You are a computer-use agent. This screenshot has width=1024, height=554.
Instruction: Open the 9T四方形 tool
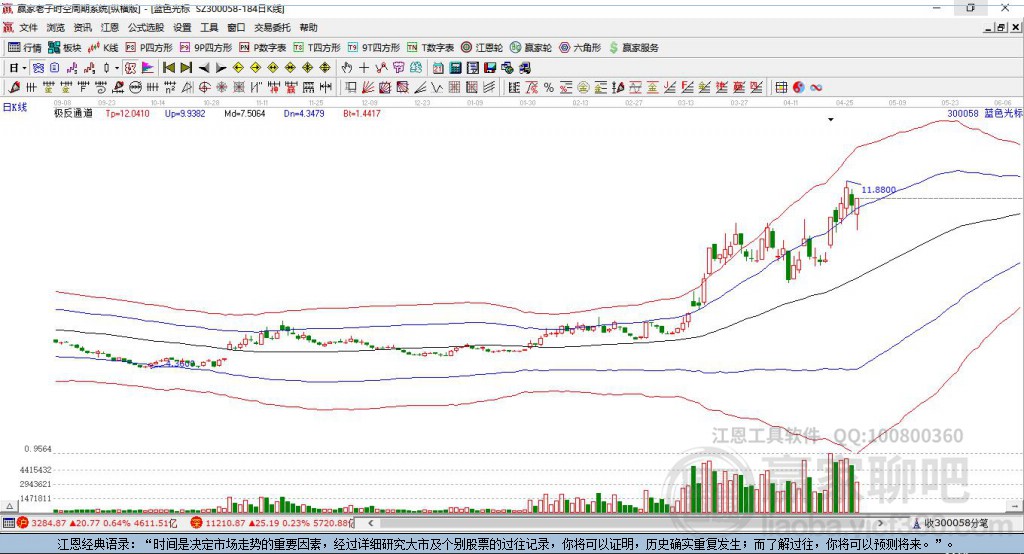click(x=374, y=48)
